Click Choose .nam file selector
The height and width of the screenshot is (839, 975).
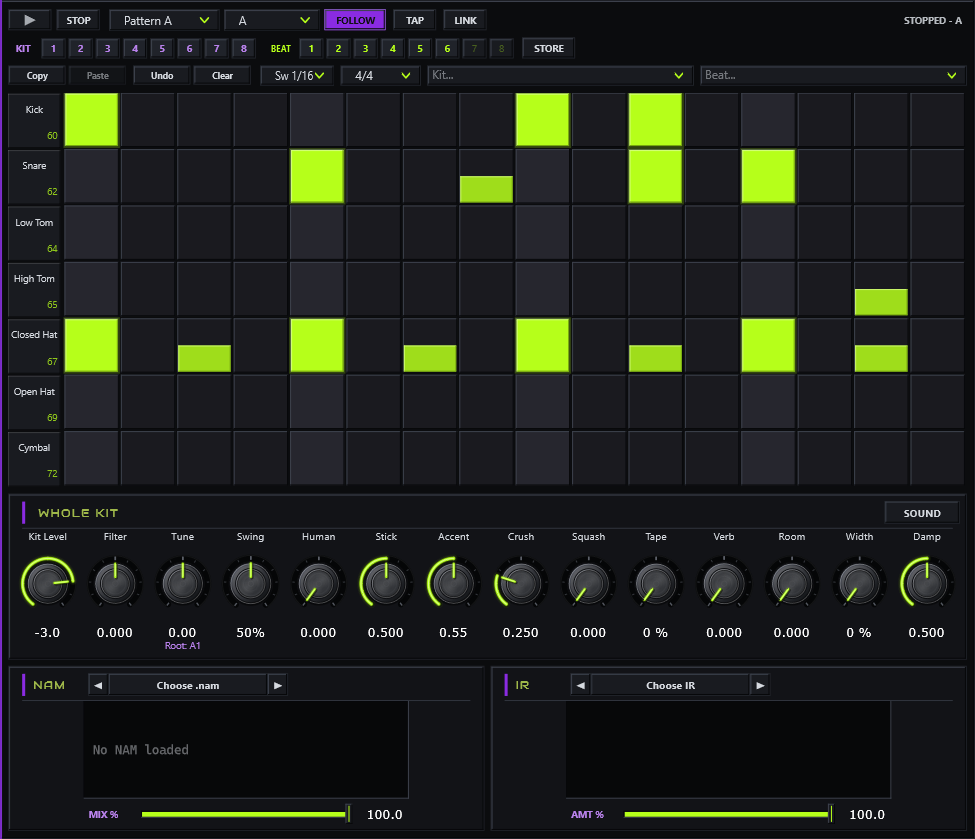pyautogui.click(x=188, y=685)
